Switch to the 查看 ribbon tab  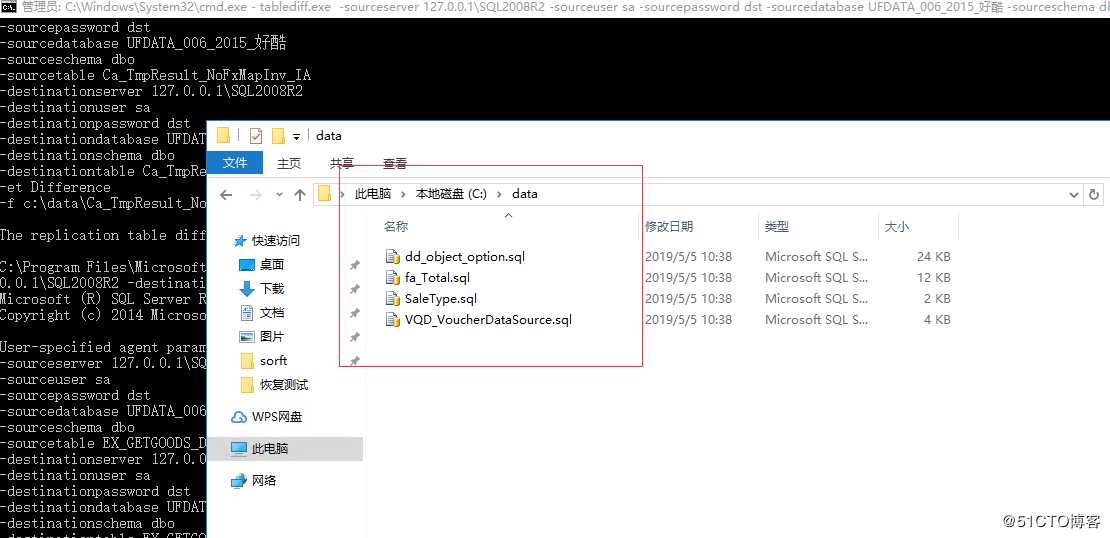coord(395,164)
